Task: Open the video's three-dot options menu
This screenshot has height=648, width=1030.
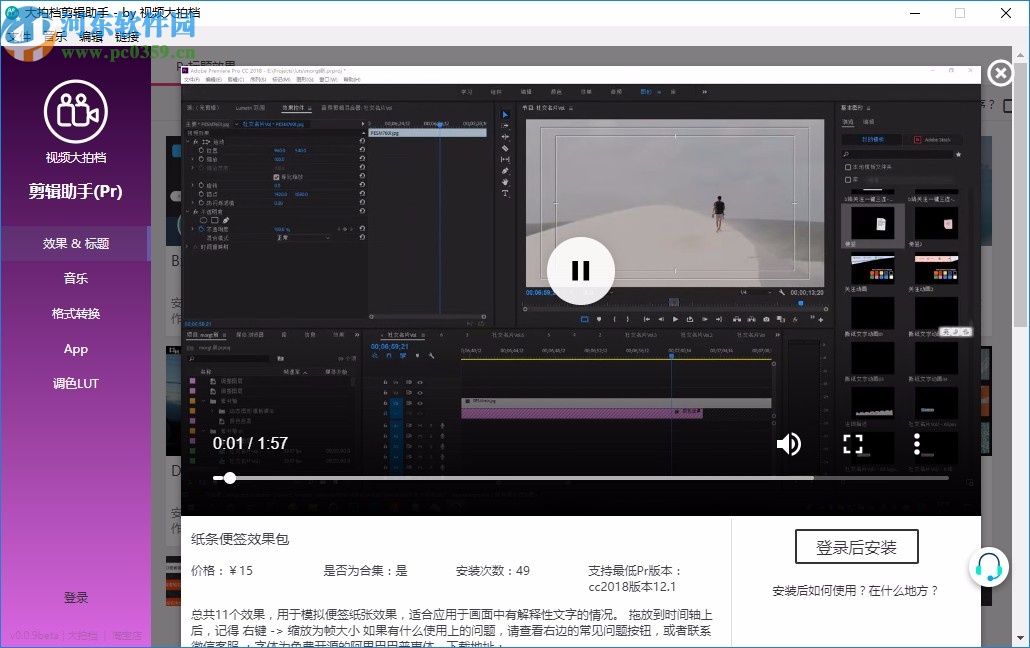Action: tap(916, 444)
